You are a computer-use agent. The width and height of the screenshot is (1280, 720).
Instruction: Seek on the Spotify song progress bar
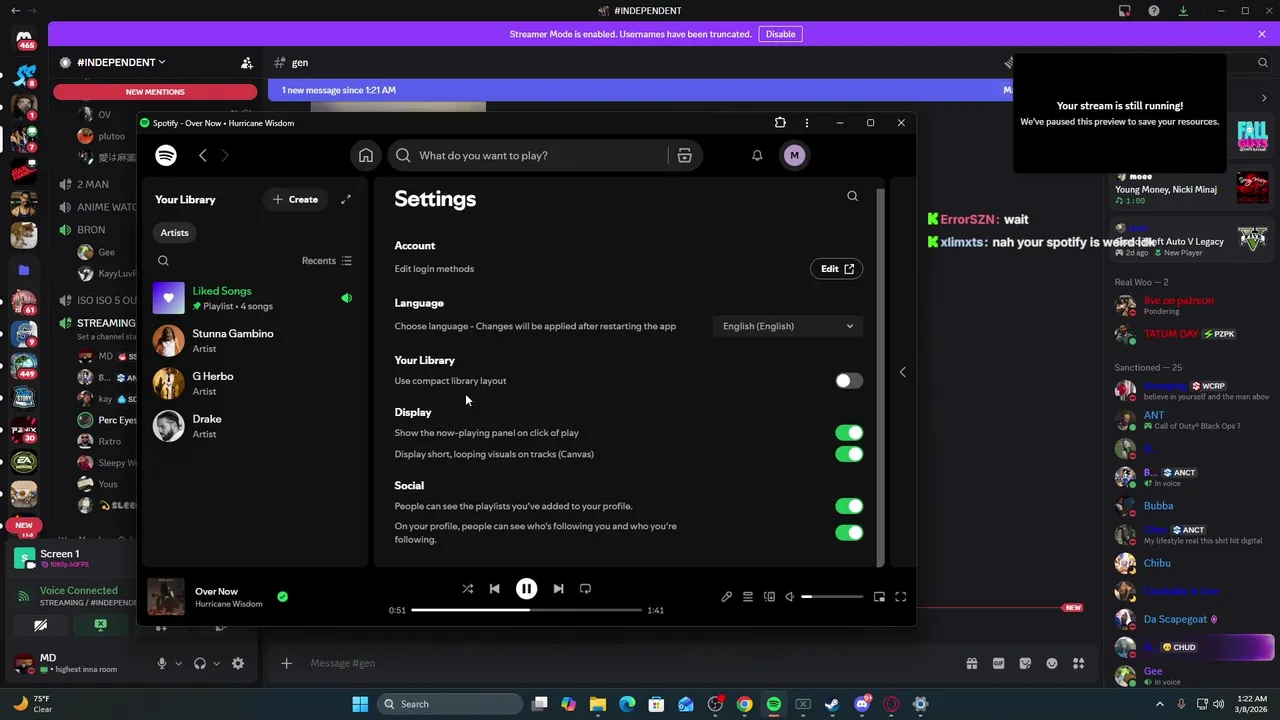526,610
